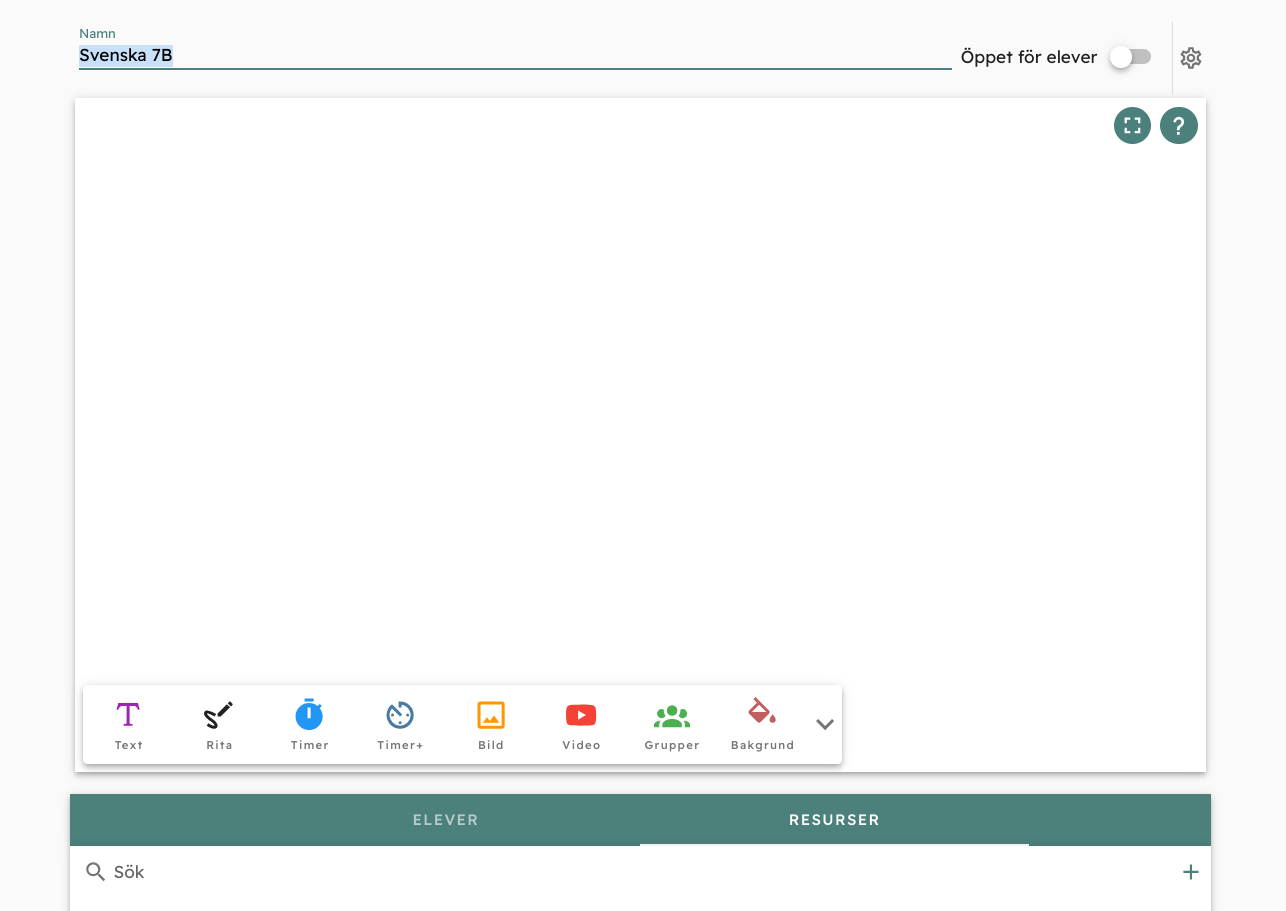This screenshot has height=911, width=1286.
Task: Click the Sök search field
Action: click(x=640, y=872)
